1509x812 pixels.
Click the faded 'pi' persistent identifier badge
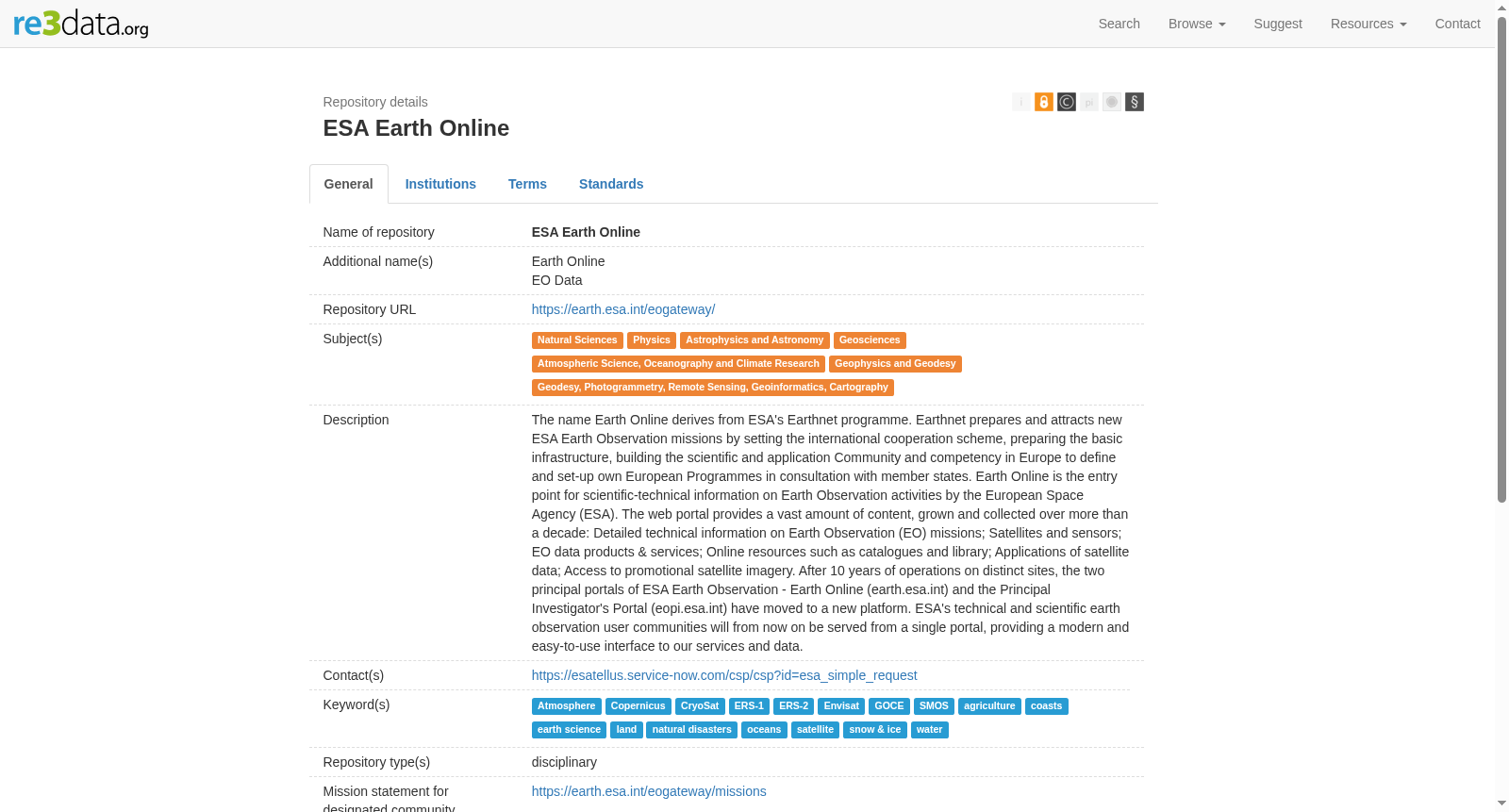(1089, 102)
